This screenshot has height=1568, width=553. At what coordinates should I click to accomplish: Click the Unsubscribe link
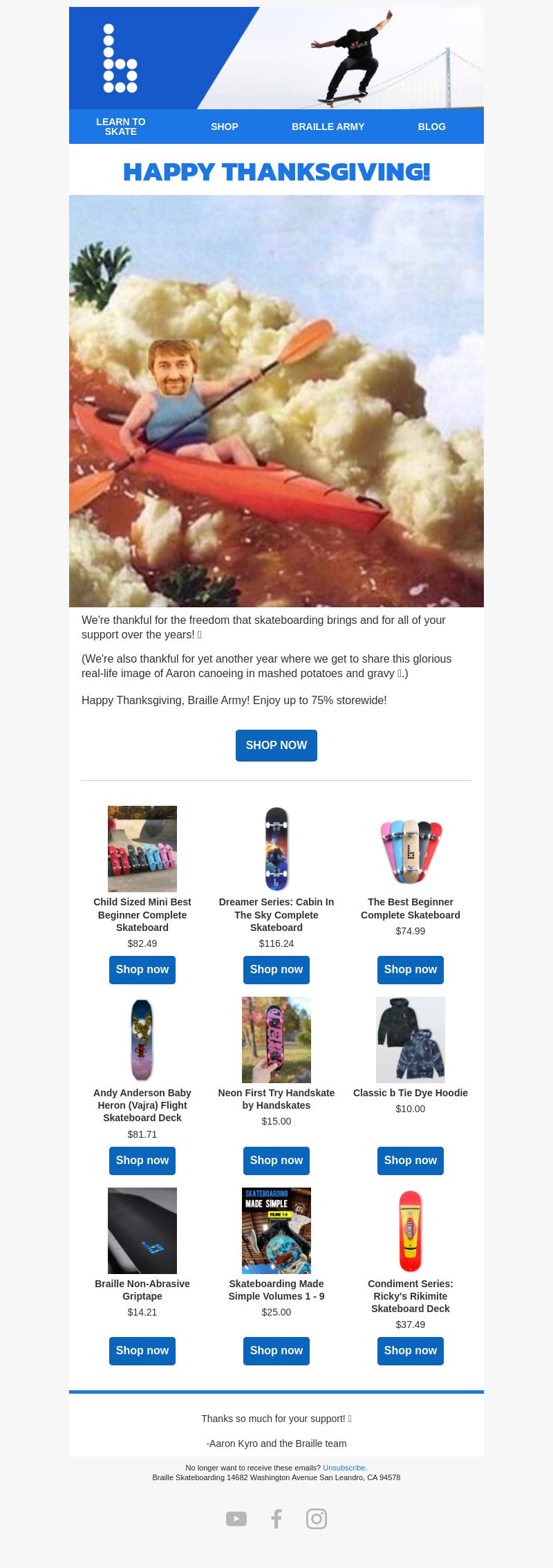pos(344,1468)
